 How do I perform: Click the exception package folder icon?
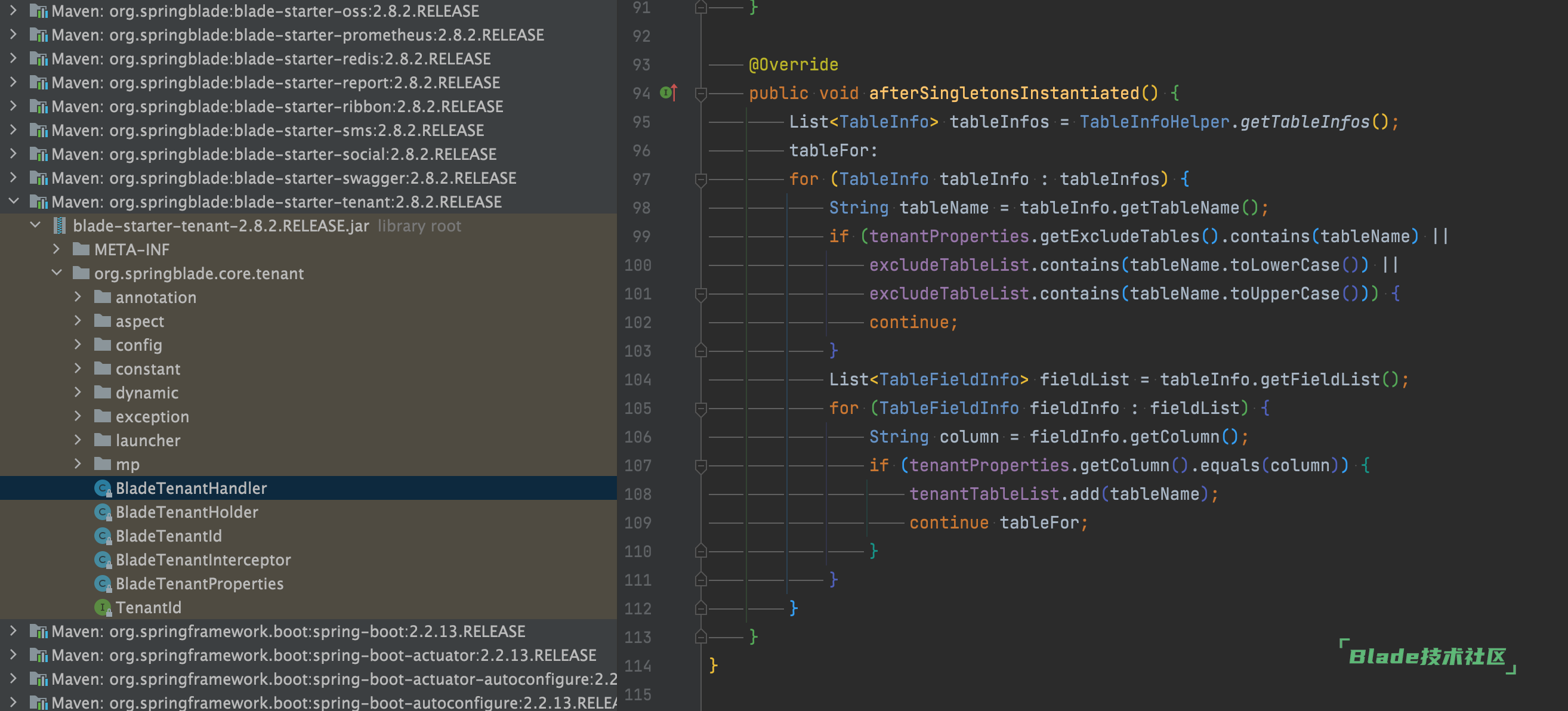(x=103, y=416)
